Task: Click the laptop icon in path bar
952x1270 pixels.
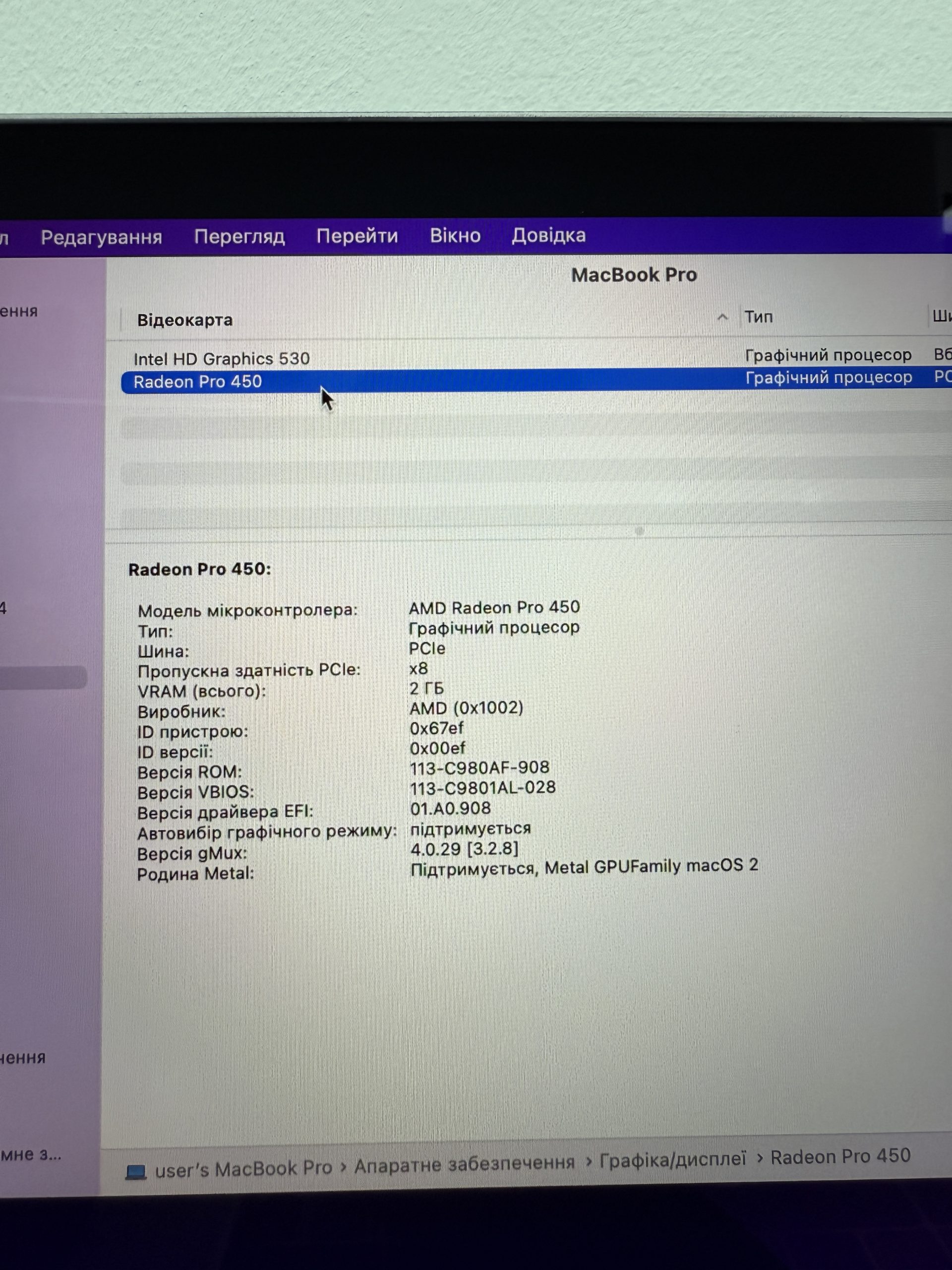Action: pos(136,1171)
